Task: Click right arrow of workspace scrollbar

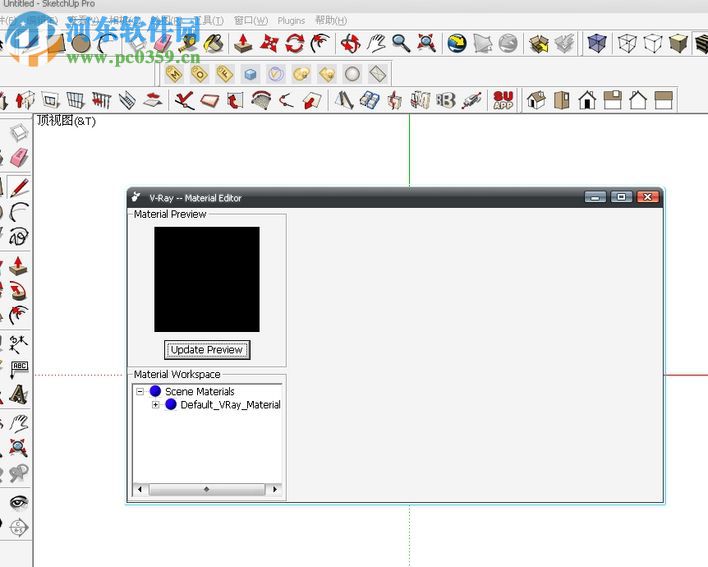Action: (275, 489)
